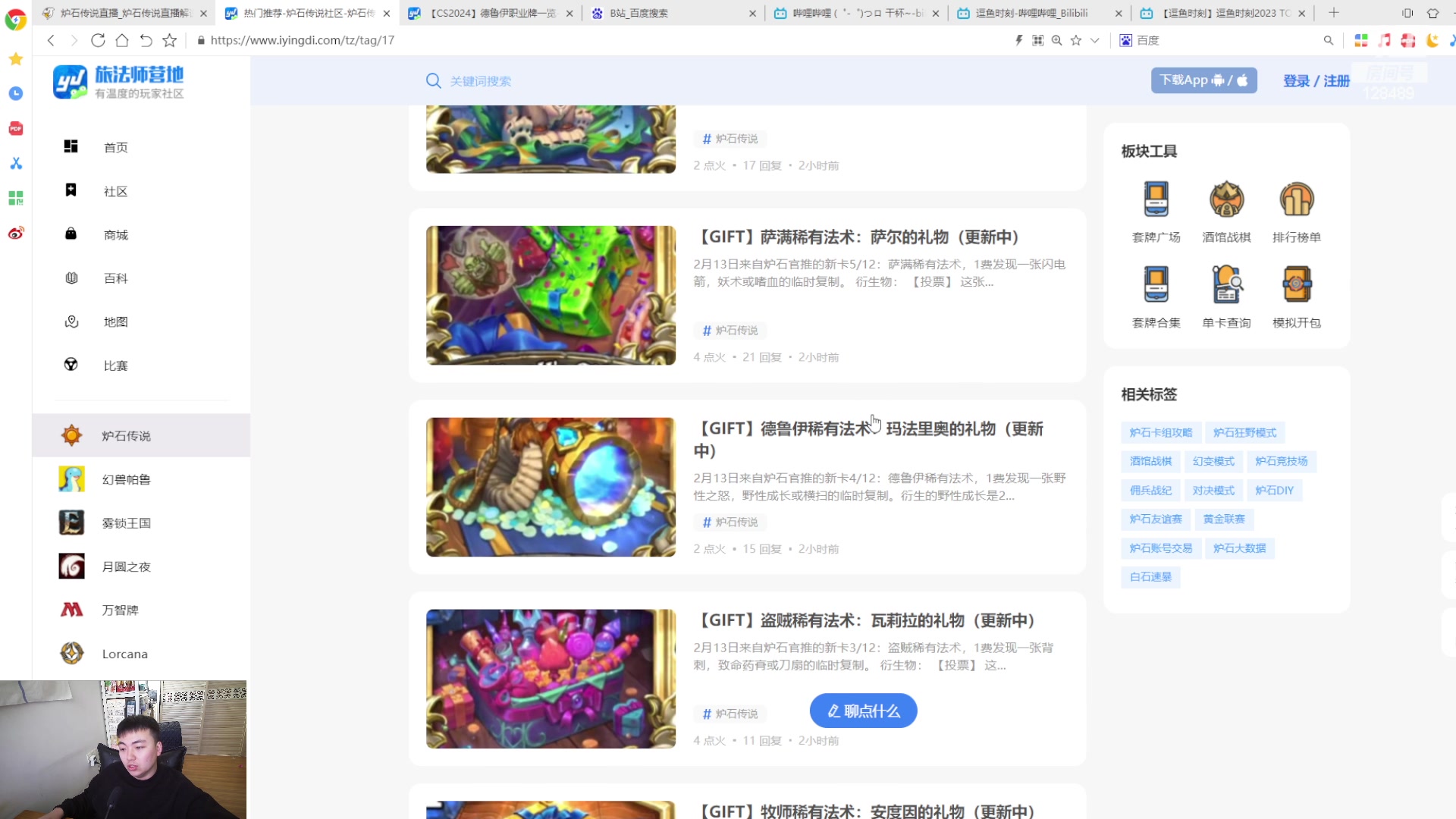Image resolution: width=1456 pixels, height=819 pixels.
Task: Click the browser reload icon
Action: [98, 40]
